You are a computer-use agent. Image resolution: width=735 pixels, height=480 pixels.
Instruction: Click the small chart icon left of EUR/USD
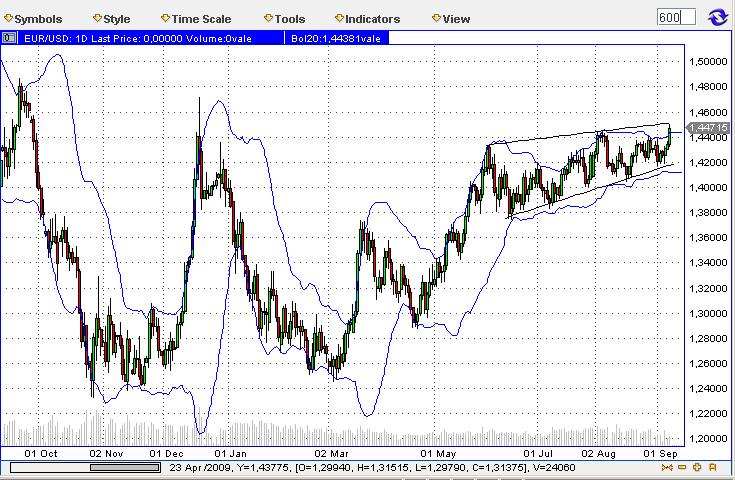[x=9, y=38]
